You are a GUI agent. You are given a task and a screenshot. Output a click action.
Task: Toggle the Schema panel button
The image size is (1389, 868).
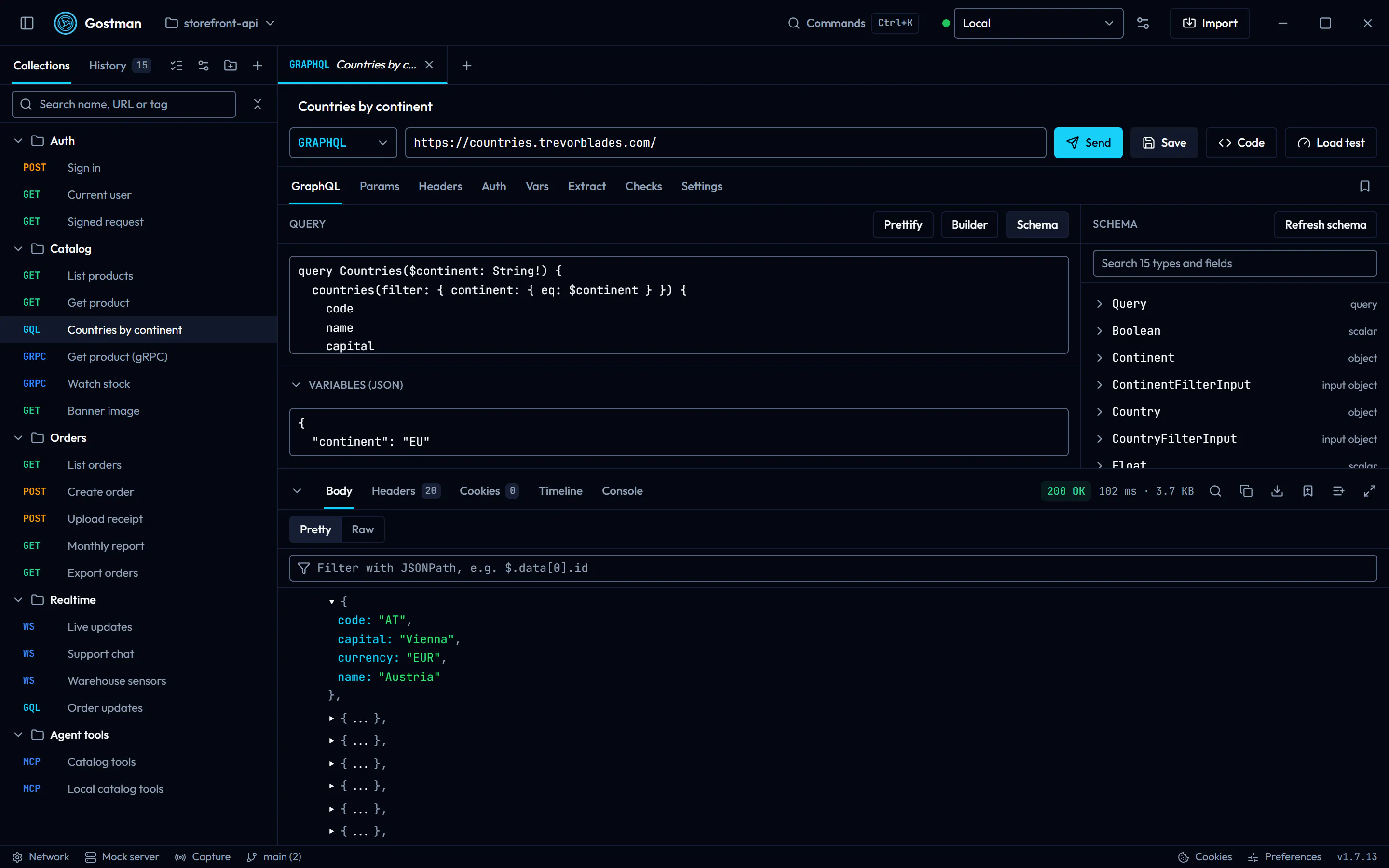click(x=1036, y=224)
